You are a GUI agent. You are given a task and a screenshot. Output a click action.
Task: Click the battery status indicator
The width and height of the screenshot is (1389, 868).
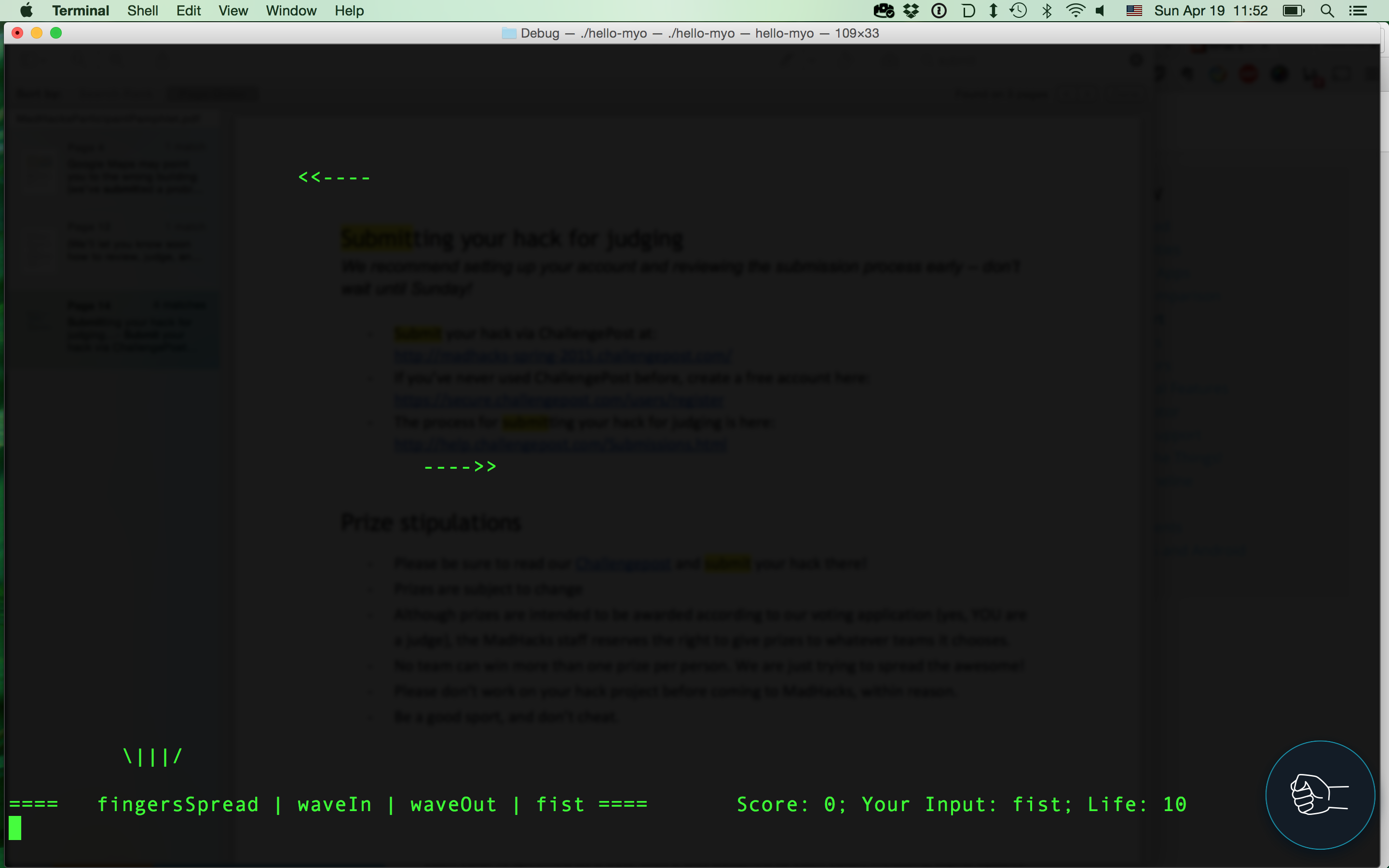point(1294,11)
